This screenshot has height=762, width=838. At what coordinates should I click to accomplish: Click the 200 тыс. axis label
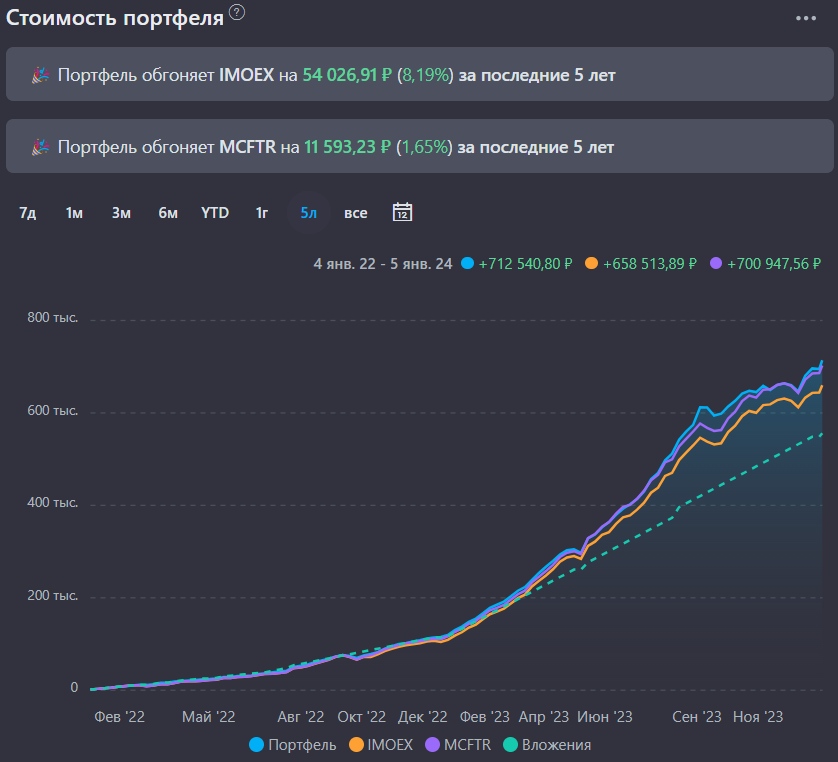tap(53, 595)
